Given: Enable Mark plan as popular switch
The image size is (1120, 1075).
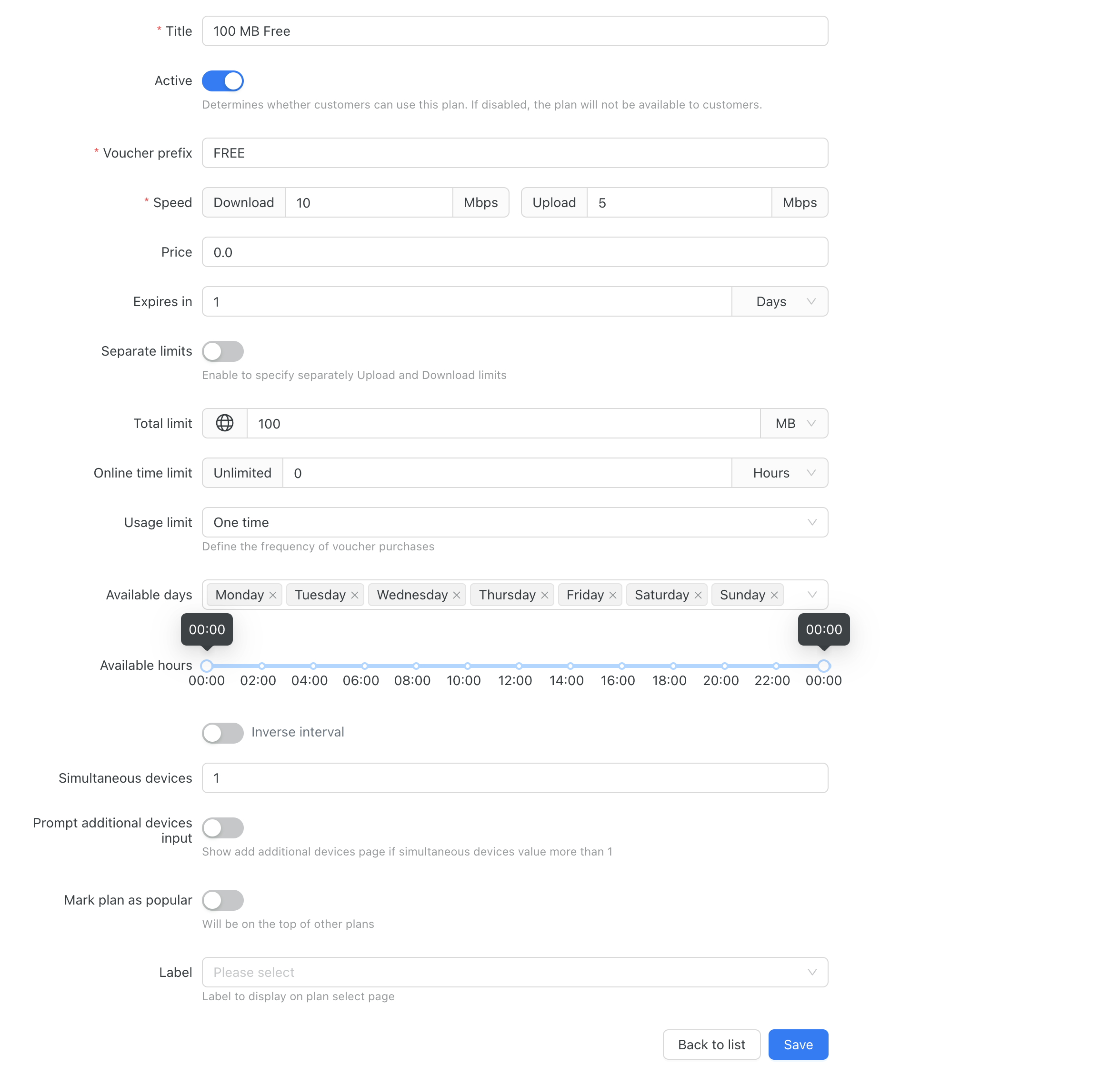Looking at the screenshot, I should tap(223, 900).
